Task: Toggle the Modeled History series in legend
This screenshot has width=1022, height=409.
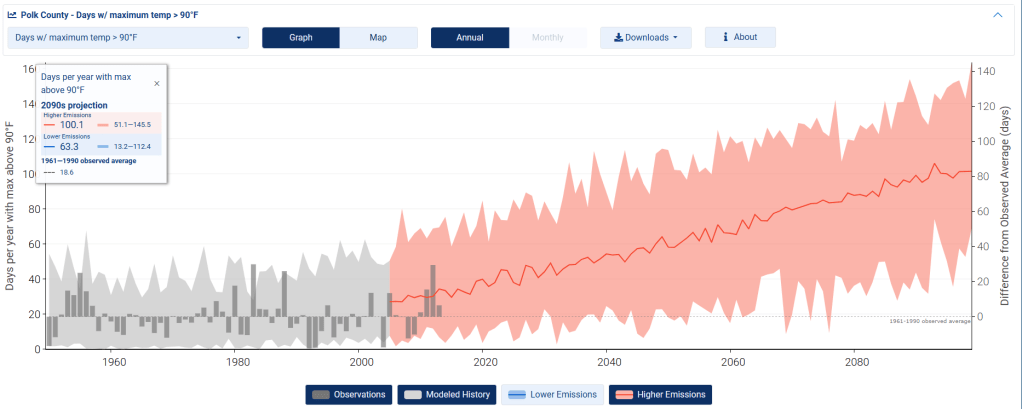Action: click(x=446, y=395)
